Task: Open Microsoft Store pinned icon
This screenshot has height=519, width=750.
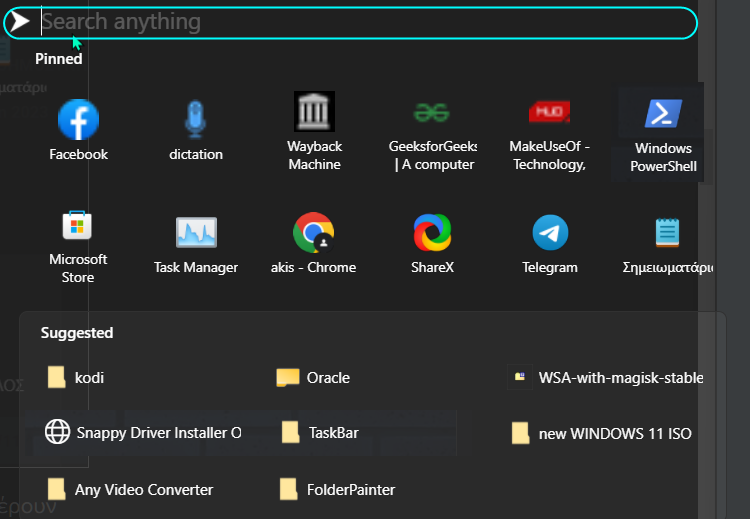Action: [77, 225]
